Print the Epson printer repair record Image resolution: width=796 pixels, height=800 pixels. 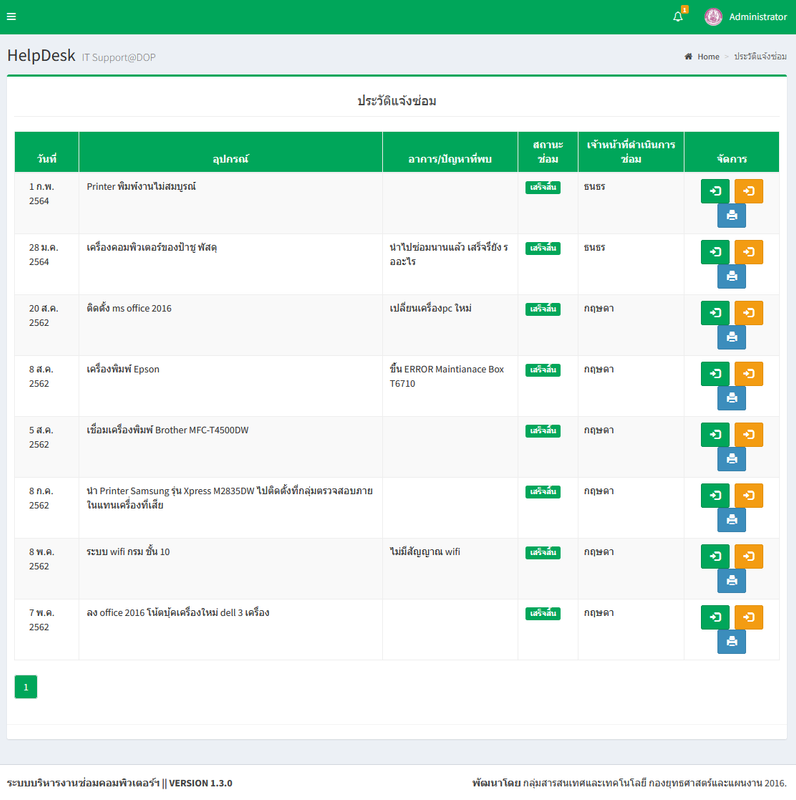click(731, 399)
